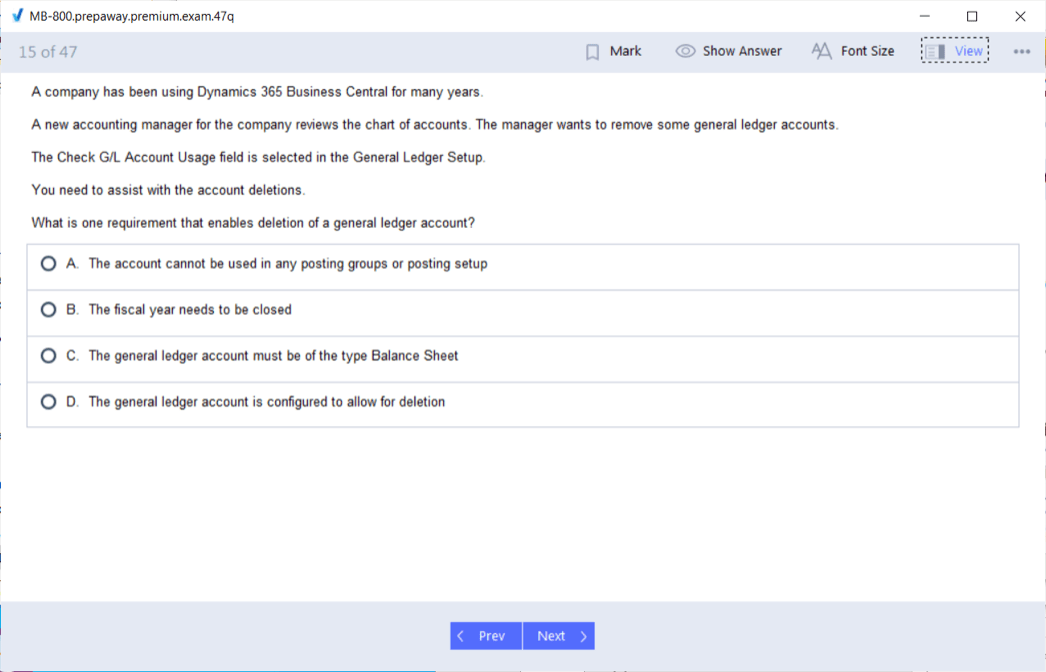The height and width of the screenshot is (672, 1046).
Task: Click answer text 'configured to allow for deletion'
Action: pos(267,402)
